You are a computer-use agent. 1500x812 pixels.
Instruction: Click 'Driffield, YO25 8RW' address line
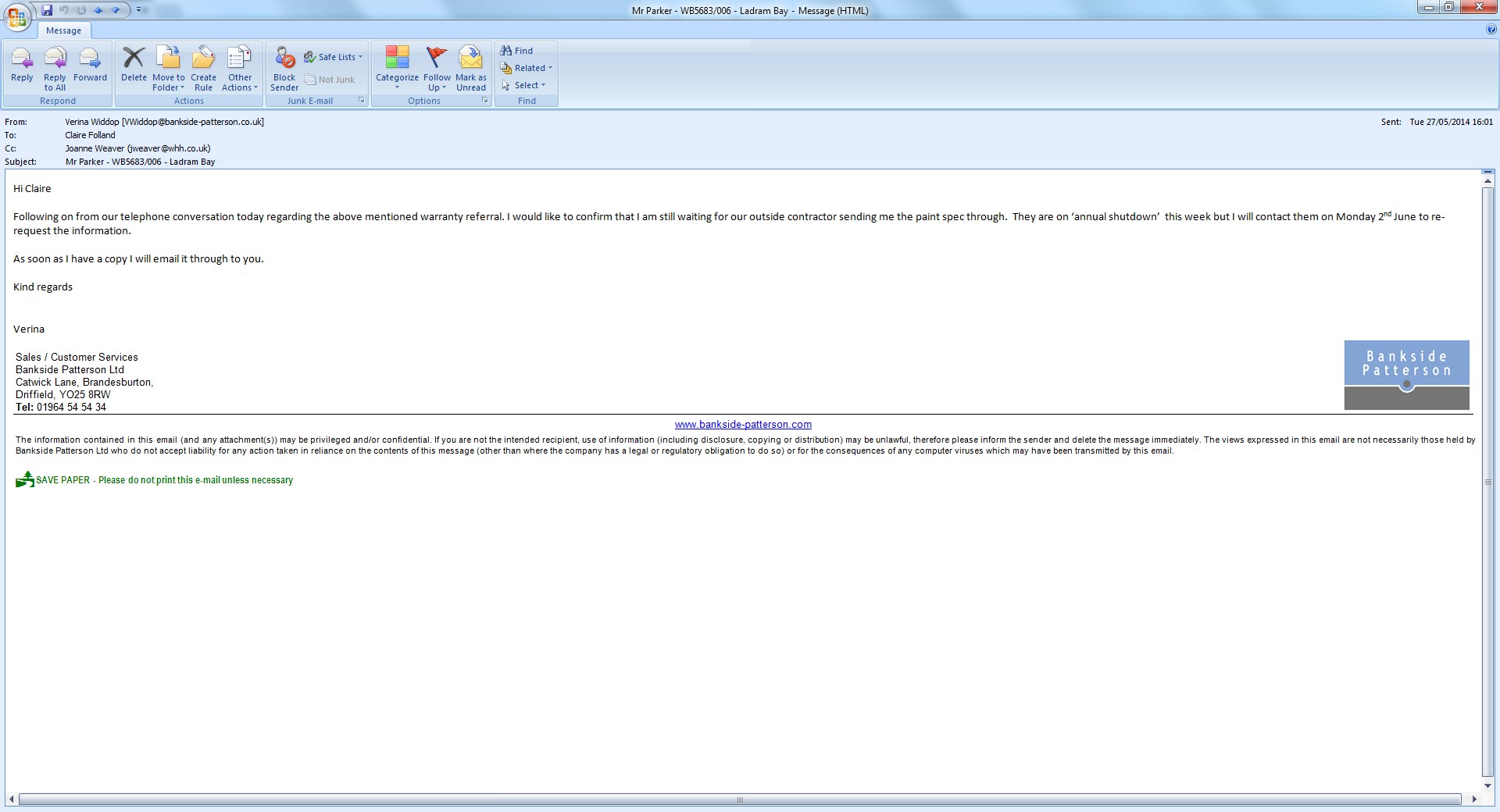click(x=63, y=394)
